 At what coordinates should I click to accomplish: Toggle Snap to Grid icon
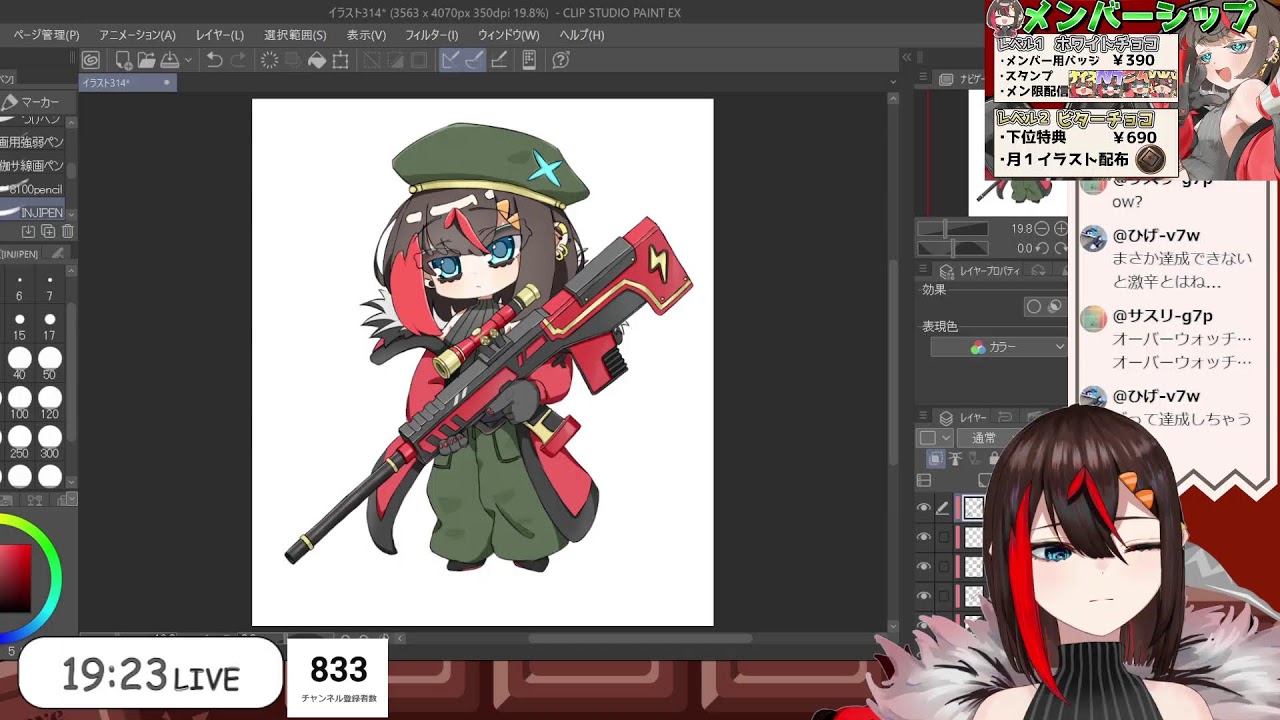tap(498, 60)
